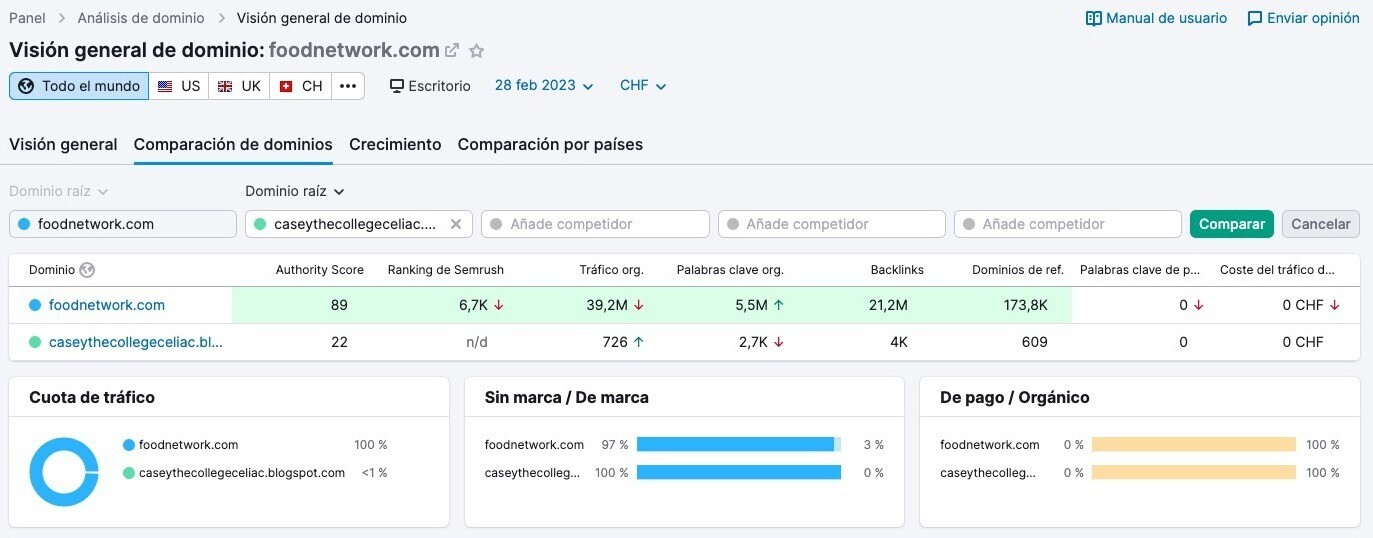Expand the 28 feb 2023 date dropdown
This screenshot has width=1373, height=538.
click(x=544, y=86)
